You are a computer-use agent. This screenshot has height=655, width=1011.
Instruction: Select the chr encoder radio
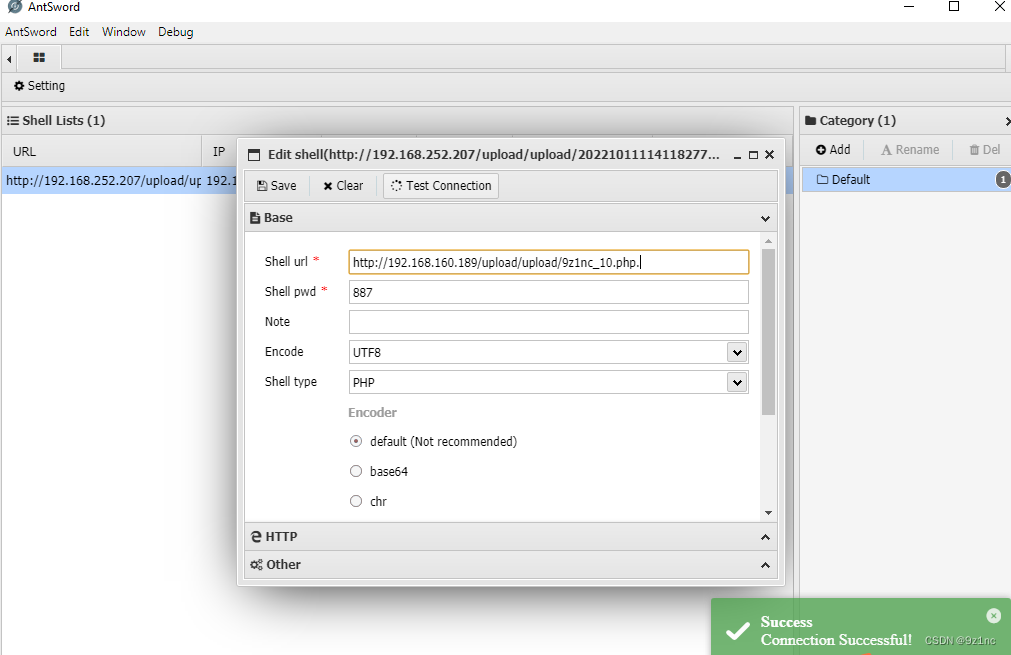(x=356, y=501)
